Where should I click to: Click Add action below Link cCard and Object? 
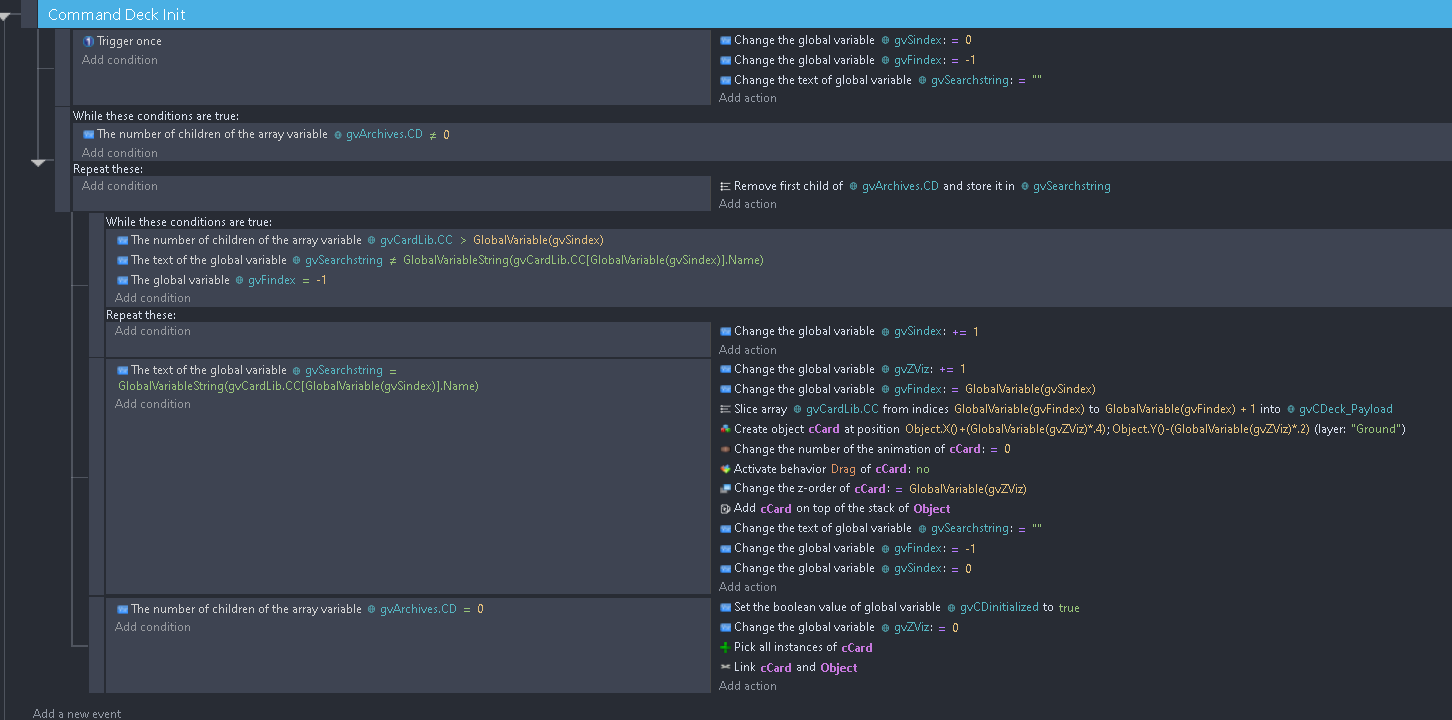click(747, 686)
